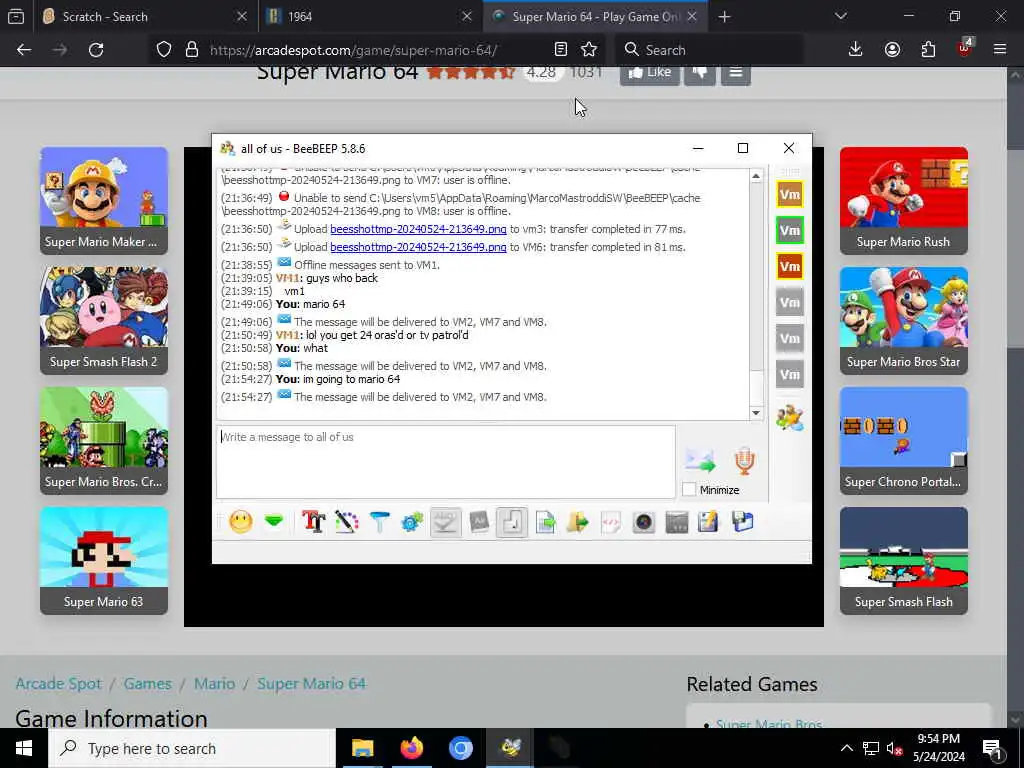Image resolution: width=1024 pixels, height=768 pixels.
Task: Click the send file document icon
Action: [x=545, y=522]
